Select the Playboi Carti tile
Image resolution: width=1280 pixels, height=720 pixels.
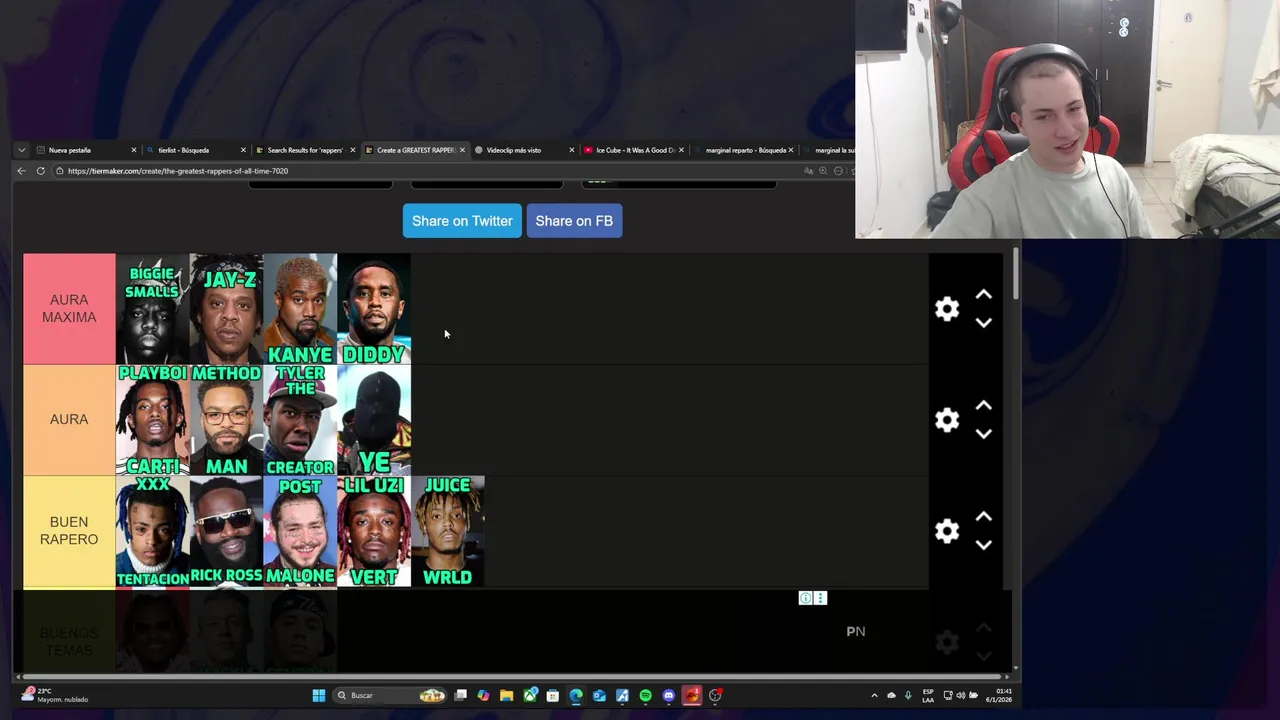click(152, 420)
